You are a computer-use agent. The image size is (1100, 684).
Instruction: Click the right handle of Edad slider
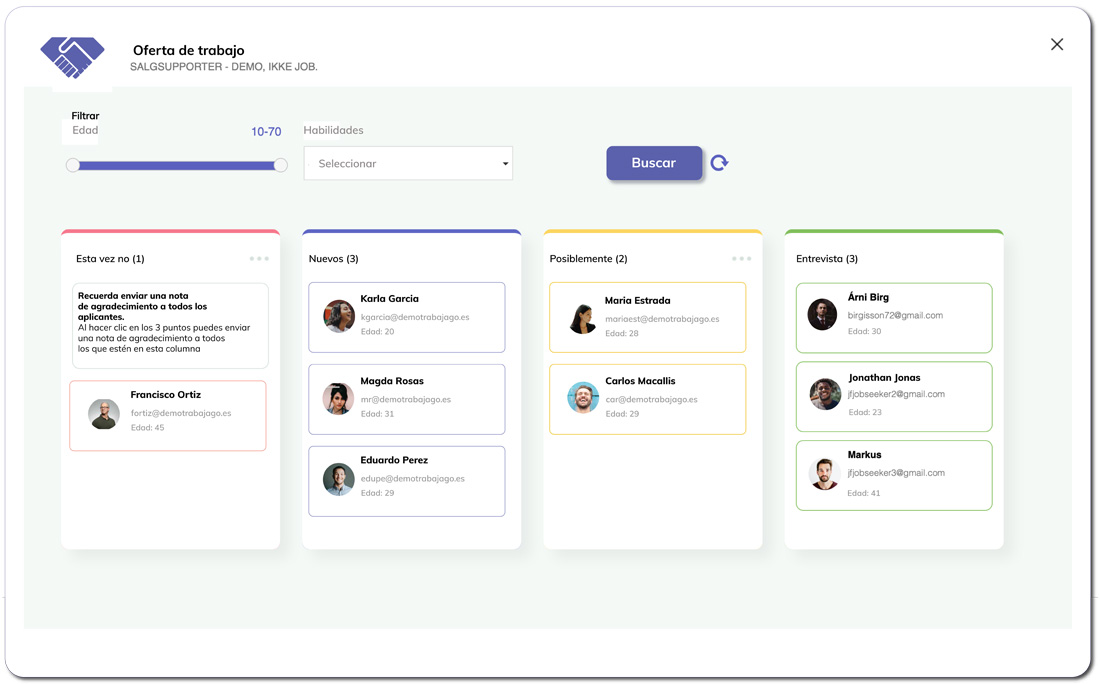coord(281,165)
